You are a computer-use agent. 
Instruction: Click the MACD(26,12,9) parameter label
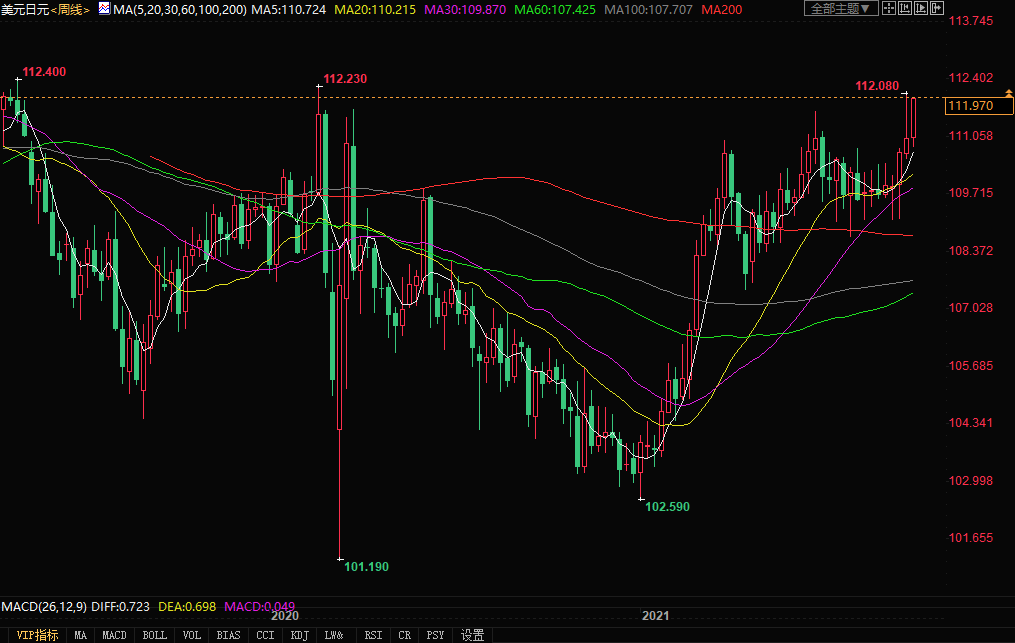[x=44, y=607]
